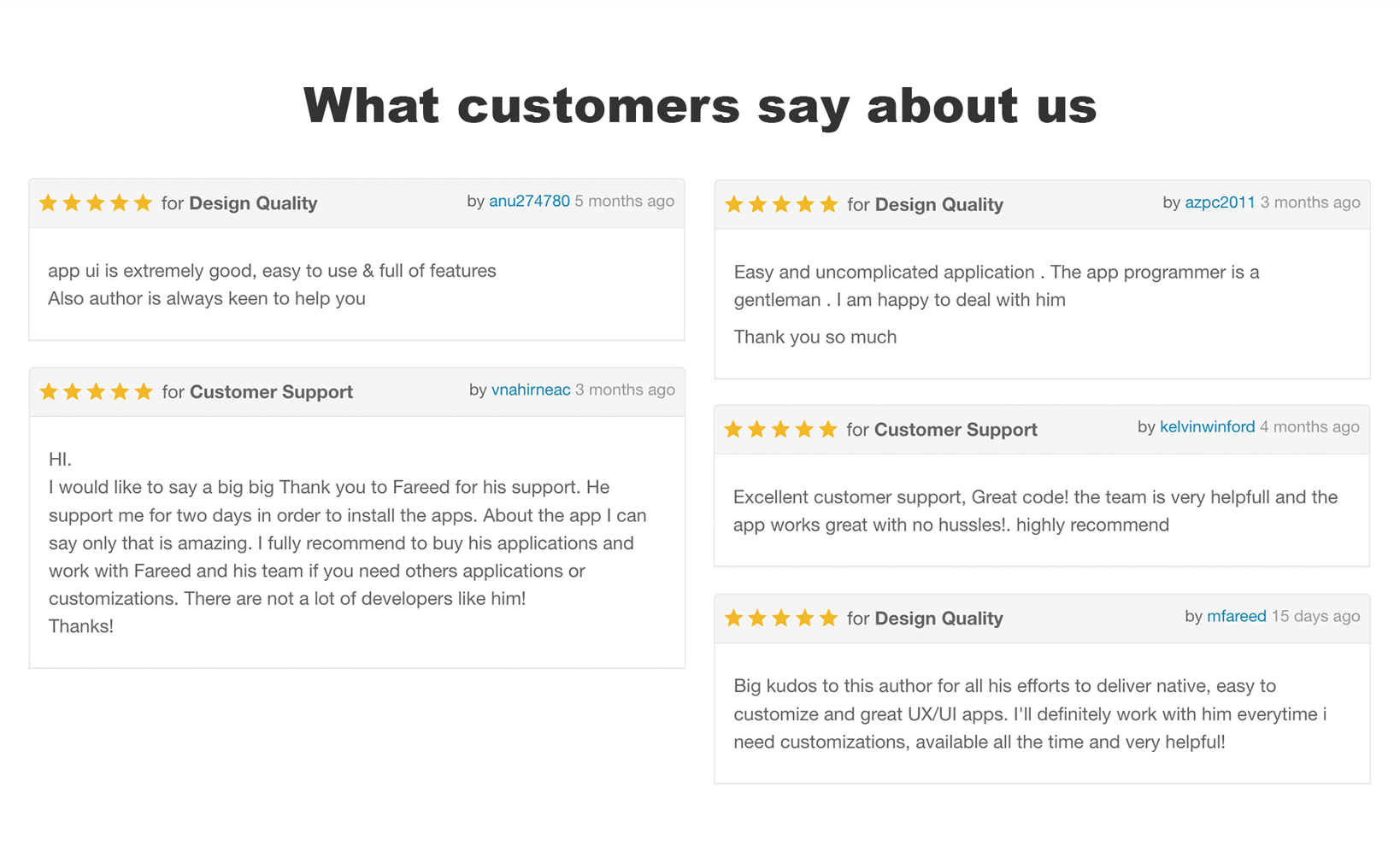The height and width of the screenshot is (845, 1400).
Task: Click the mfareed username link
Action: click(x=1236, y=617)
